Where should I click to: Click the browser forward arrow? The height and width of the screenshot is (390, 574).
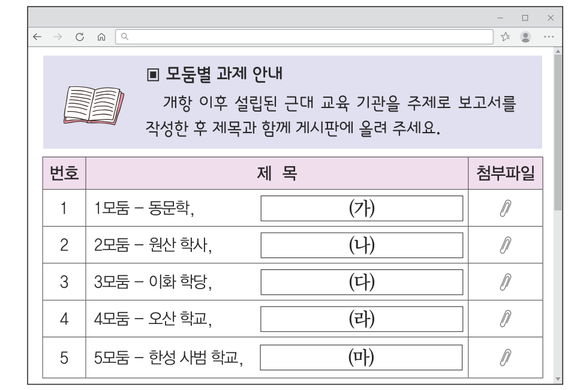(x=57, y=37)
